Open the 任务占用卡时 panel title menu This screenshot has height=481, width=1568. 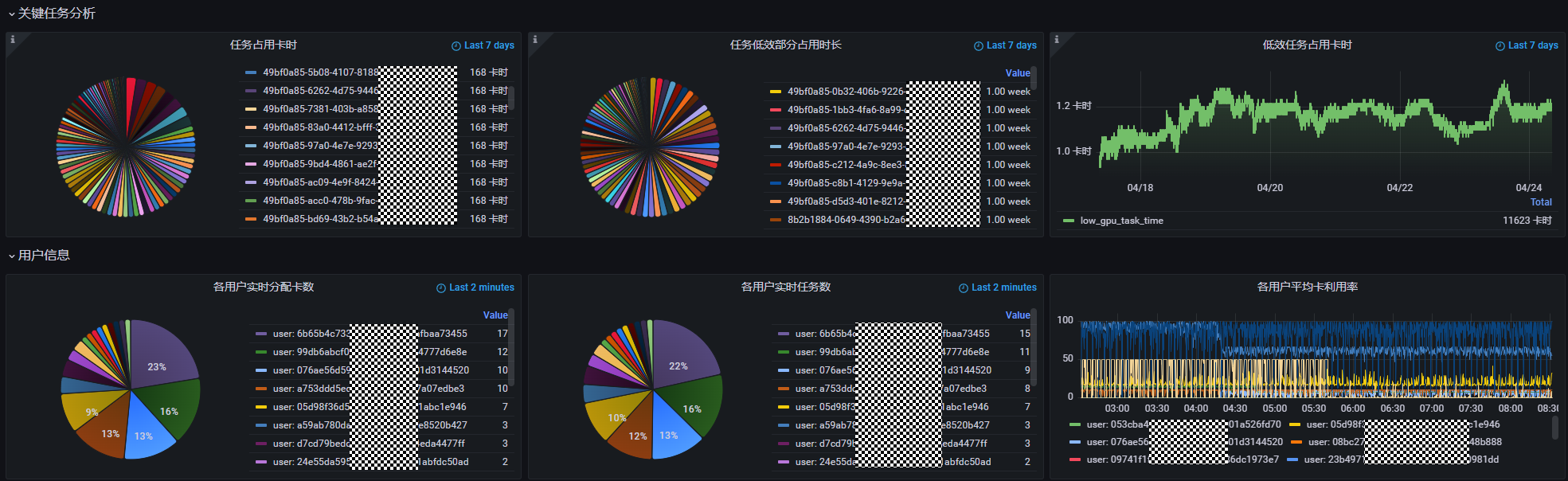point(264,45)
